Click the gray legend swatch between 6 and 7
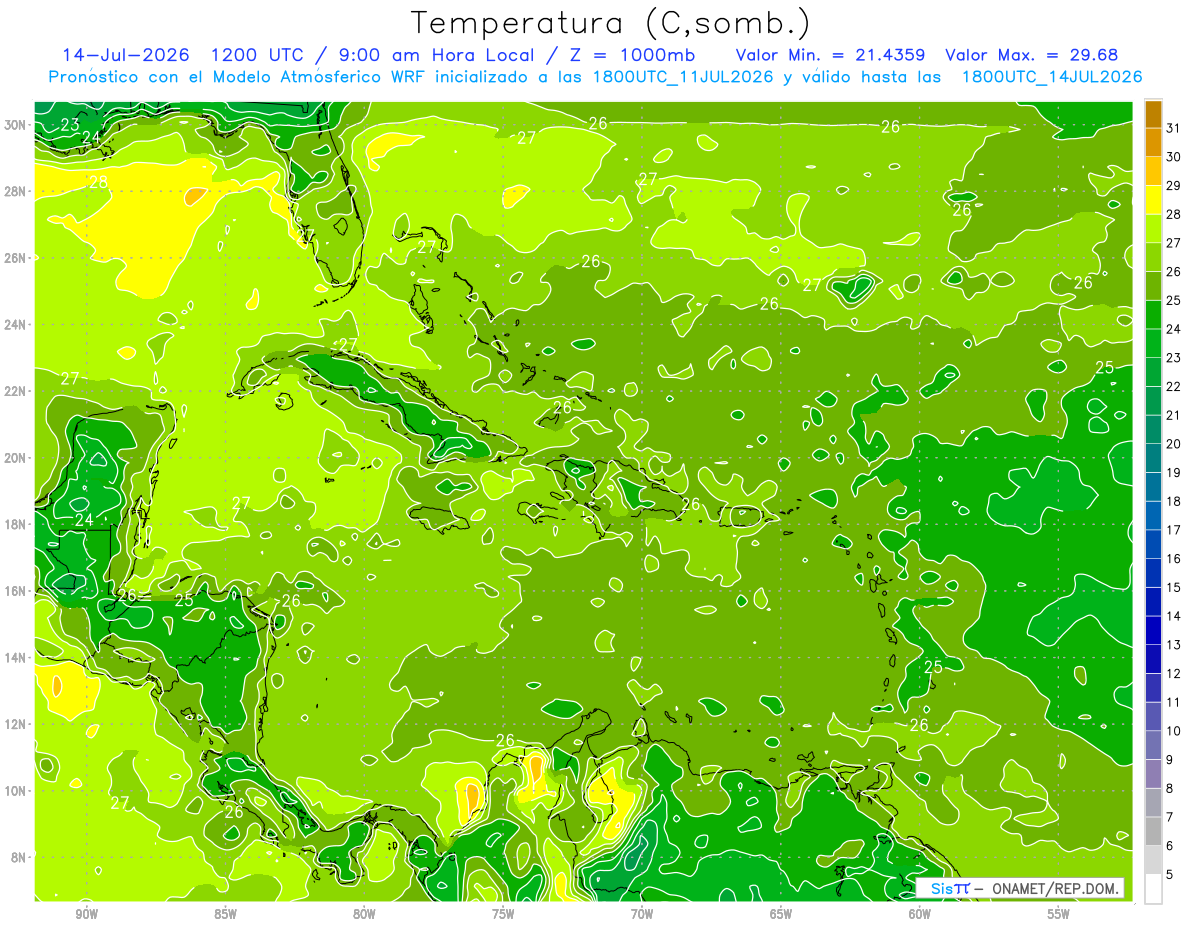 pyautogui.click(x=1153, y=831)
